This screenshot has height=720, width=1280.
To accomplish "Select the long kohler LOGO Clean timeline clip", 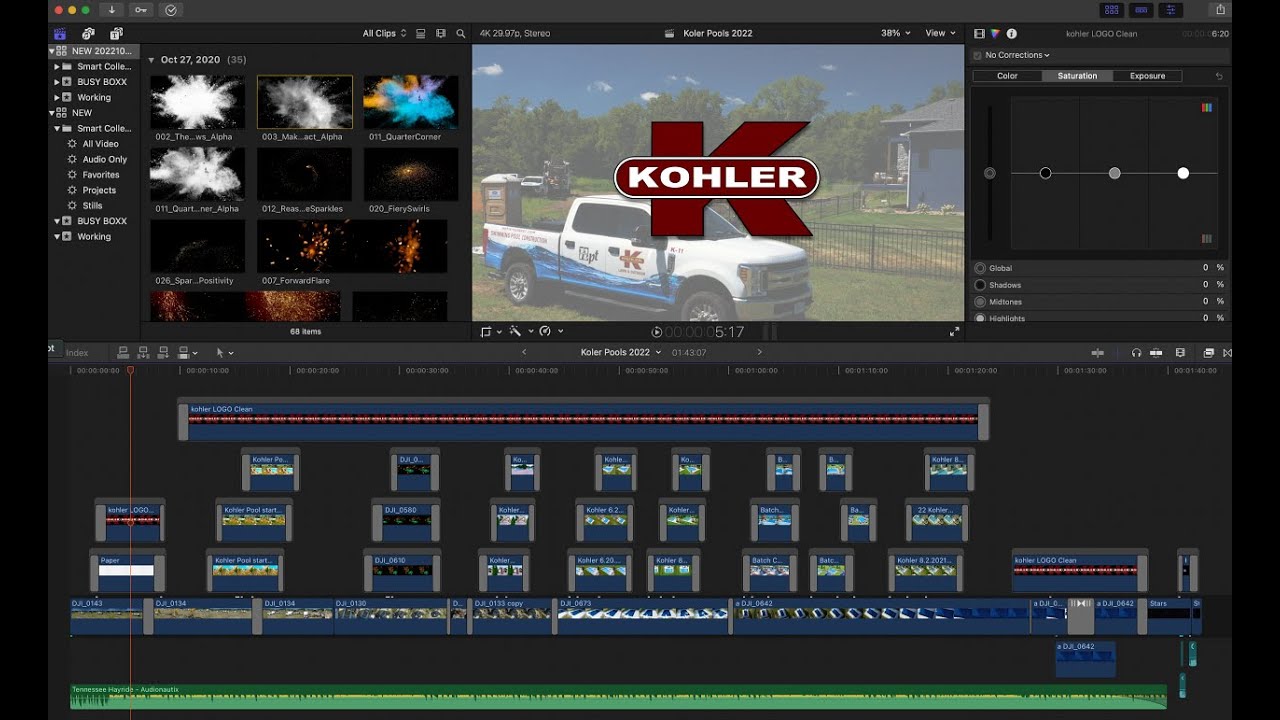I will (x=583, y=419).
